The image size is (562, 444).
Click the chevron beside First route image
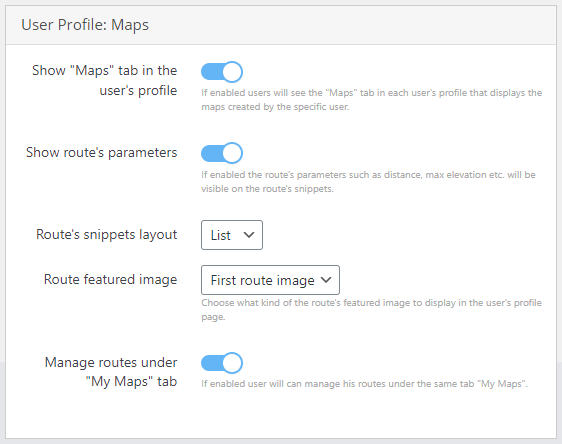[326, 280]
